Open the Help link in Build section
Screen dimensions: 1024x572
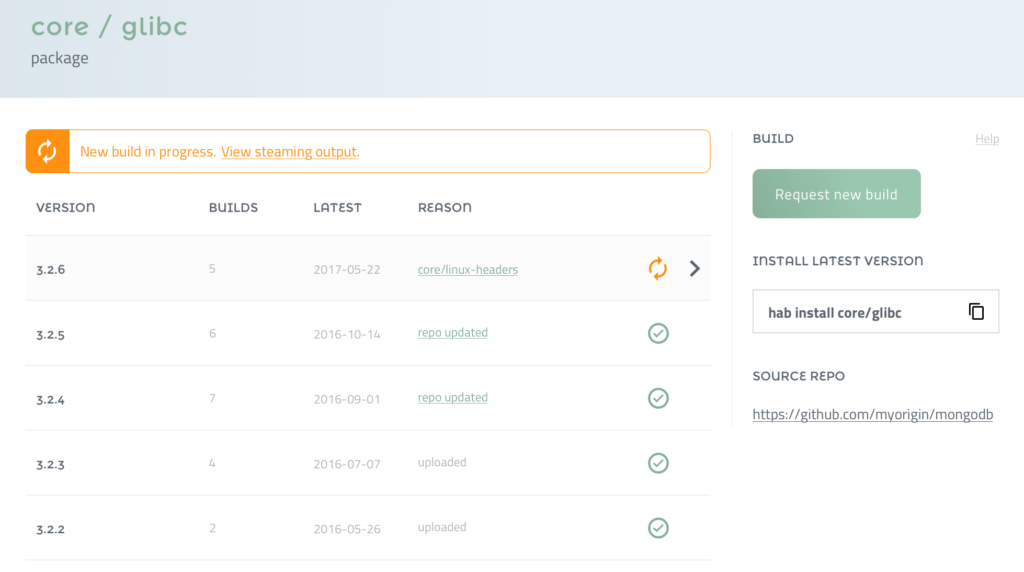pos(986,139)
